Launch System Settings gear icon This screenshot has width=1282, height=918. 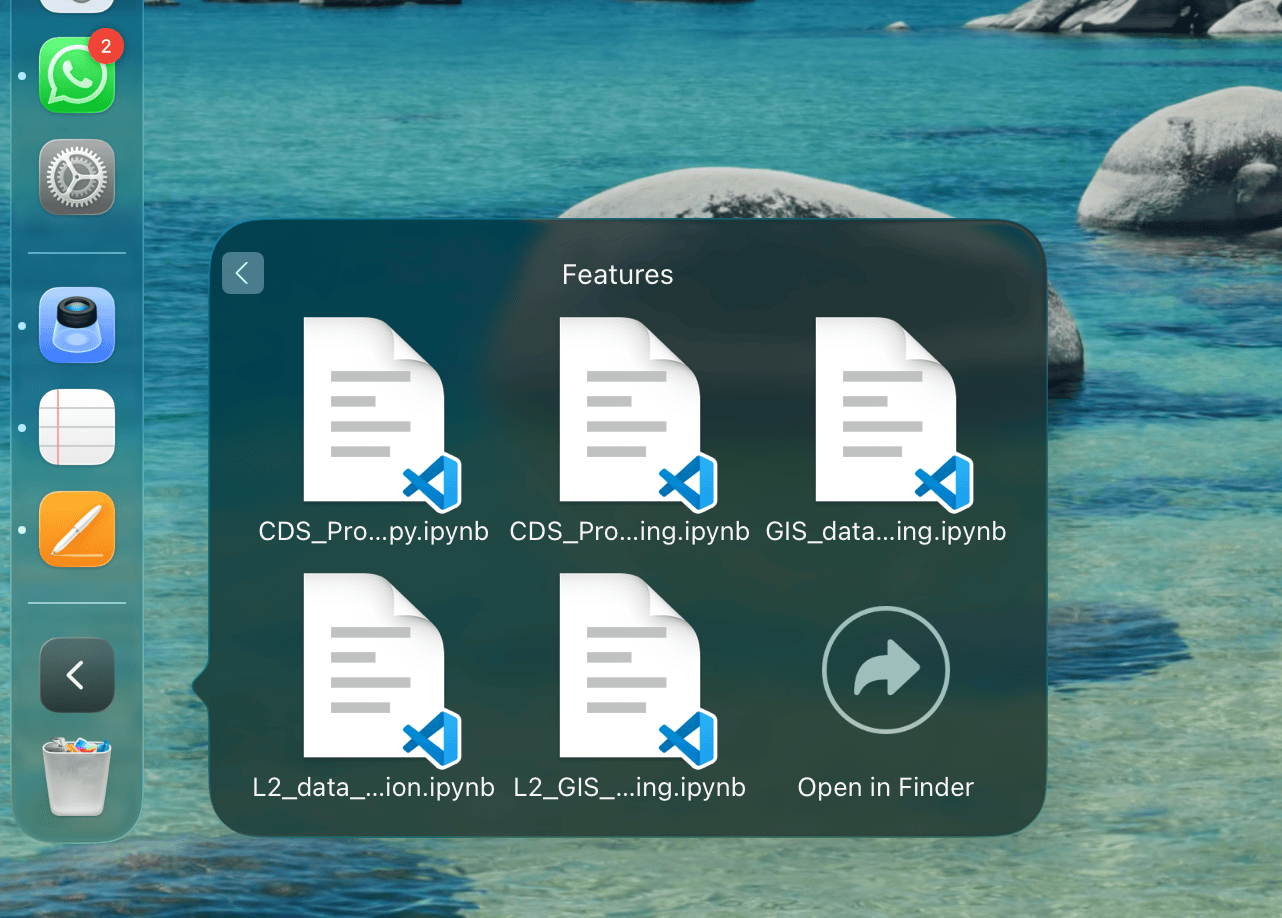tap(77, 177)
